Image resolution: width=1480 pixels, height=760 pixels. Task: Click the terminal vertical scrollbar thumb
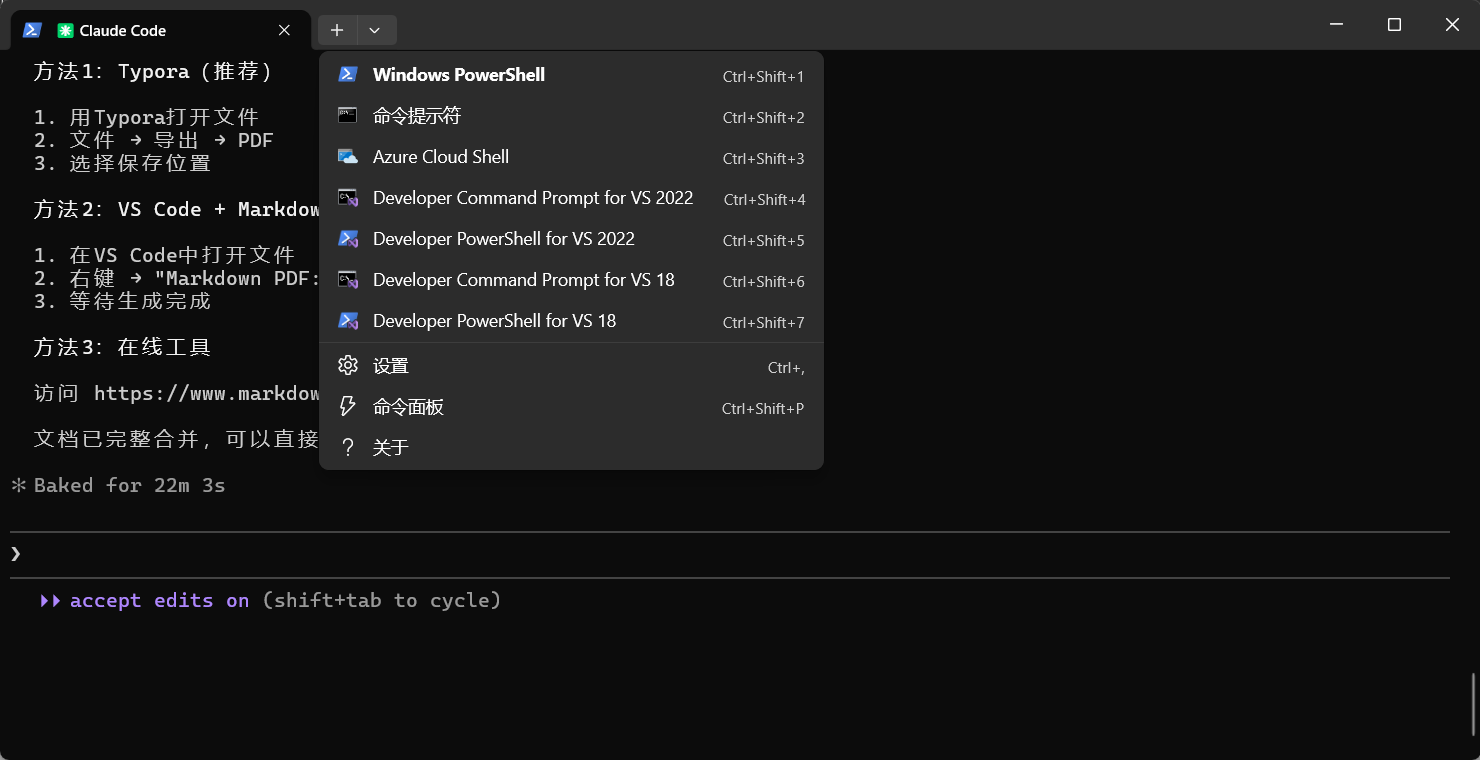[x=1473, y=704]
